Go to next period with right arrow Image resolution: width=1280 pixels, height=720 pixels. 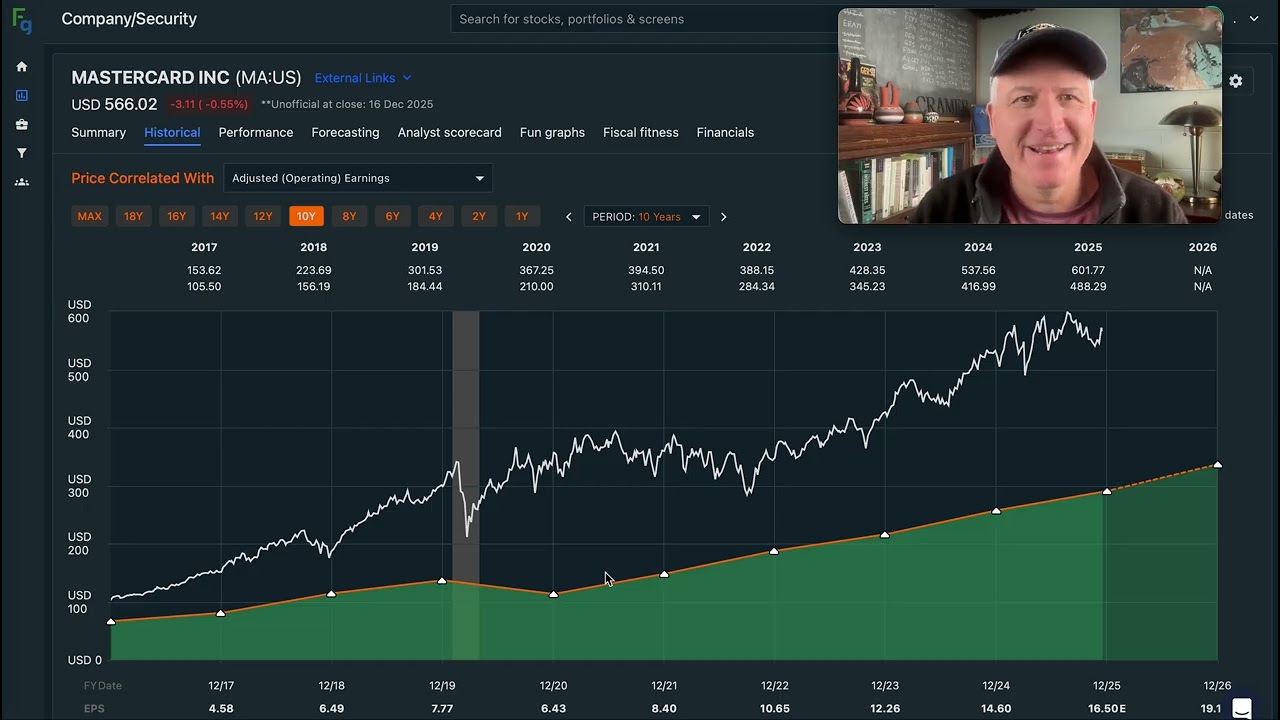coord(723,217)
